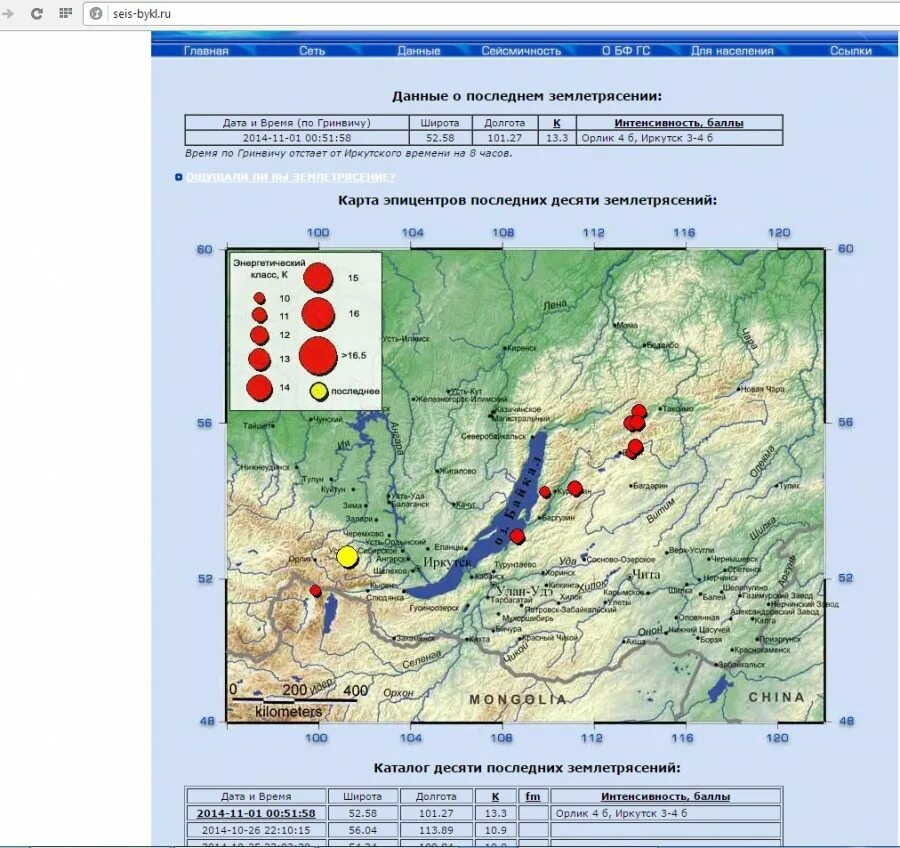Click the legend circle for class 16
This screenshot has height=848, width=900.
coord(318,314)
